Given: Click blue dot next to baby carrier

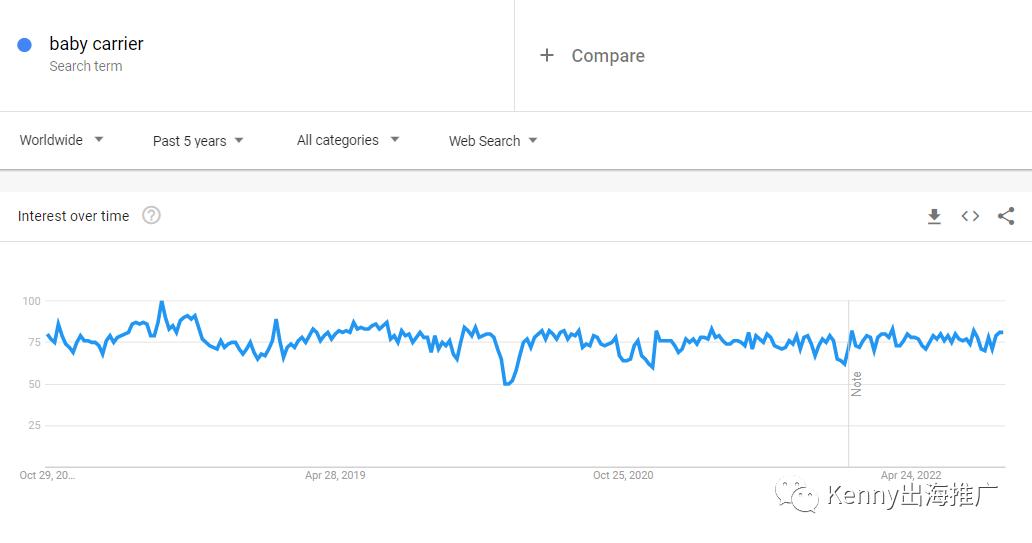Looking at the screenshot, I should (x=24, y=45).
